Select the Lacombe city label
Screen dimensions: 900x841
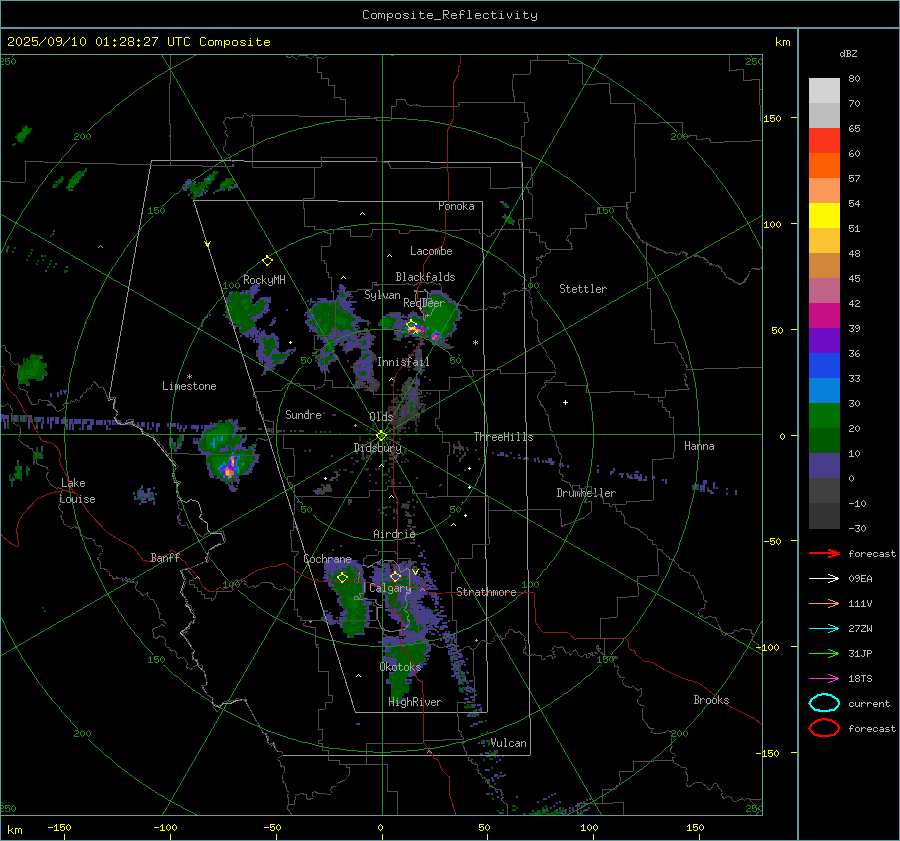(x=431, y=251)
